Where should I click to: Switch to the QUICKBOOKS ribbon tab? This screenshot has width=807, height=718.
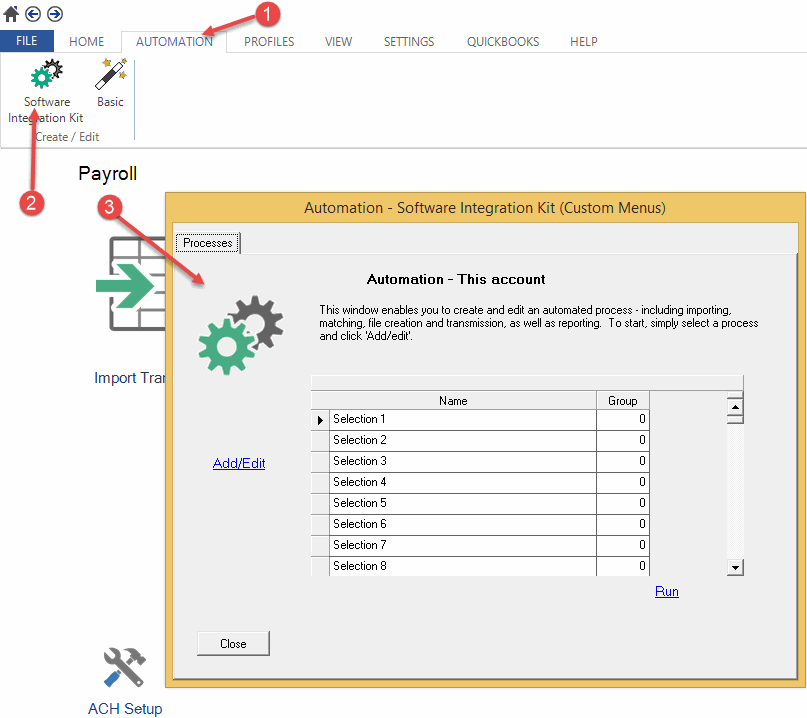coord(503,42)
